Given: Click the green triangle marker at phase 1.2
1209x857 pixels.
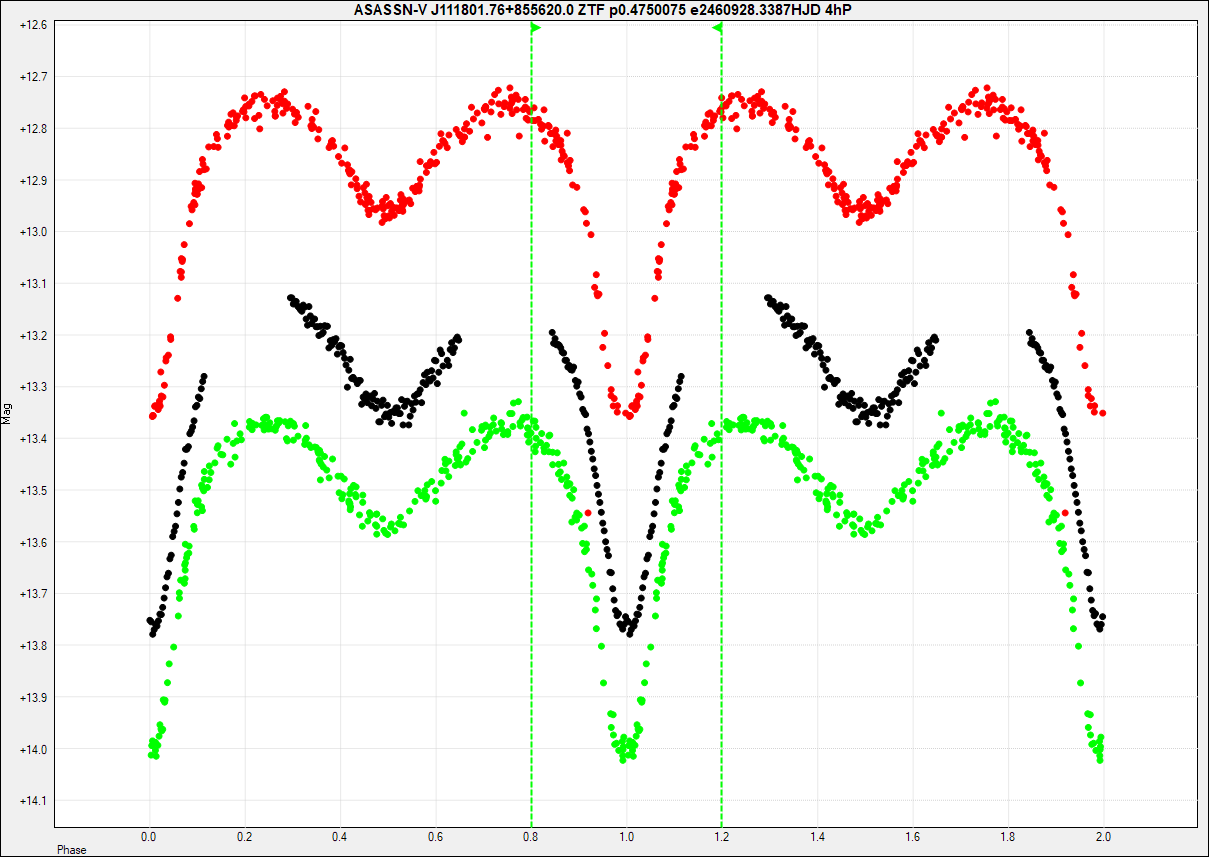Looking at the screenshot, I should pyautogui.click(x=717, y=28).
